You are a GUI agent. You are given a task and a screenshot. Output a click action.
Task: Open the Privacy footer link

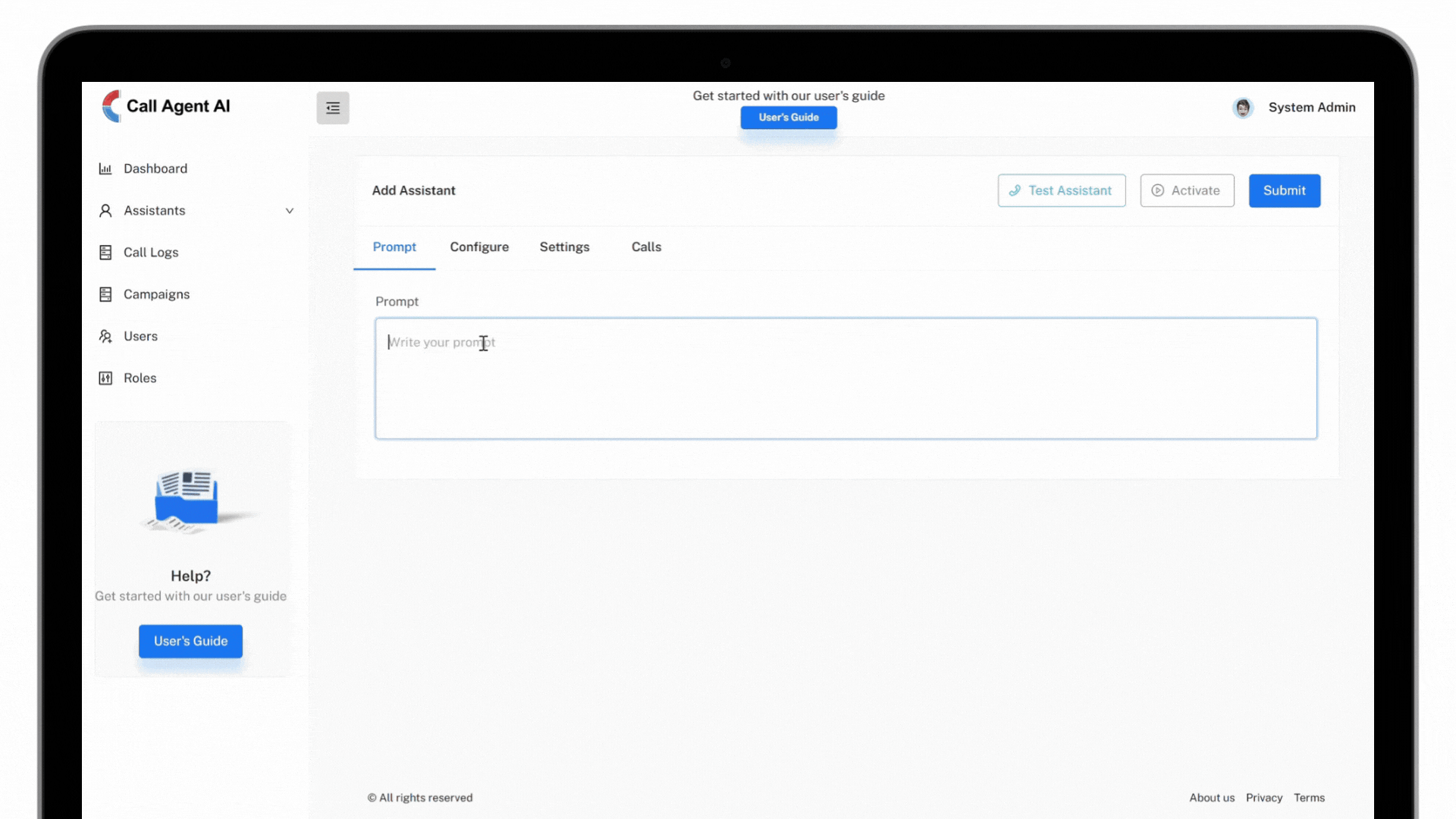[1264, 798]
